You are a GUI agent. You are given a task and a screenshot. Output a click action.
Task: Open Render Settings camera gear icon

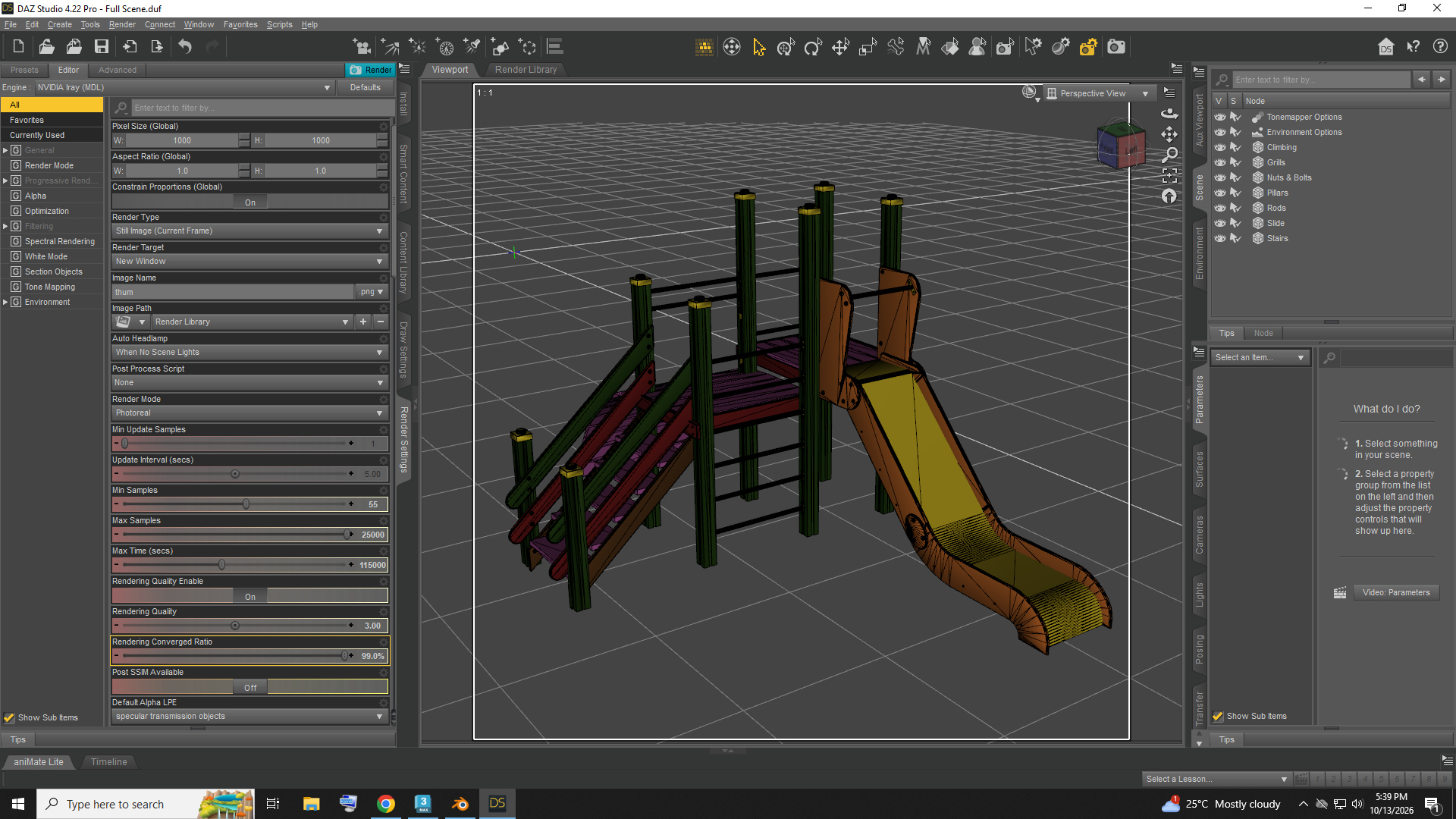(1088, 47)
